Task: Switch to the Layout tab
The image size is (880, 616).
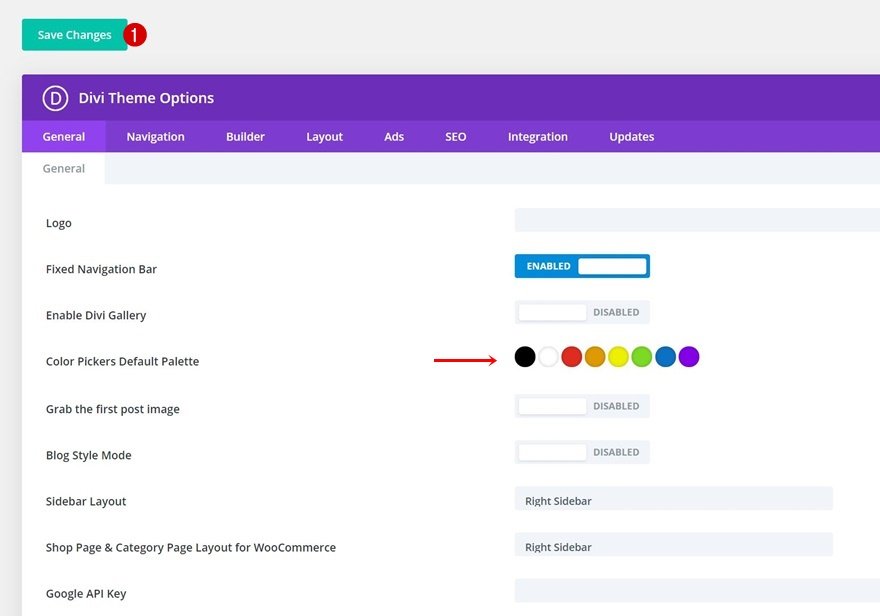Action: pos(324,136)
